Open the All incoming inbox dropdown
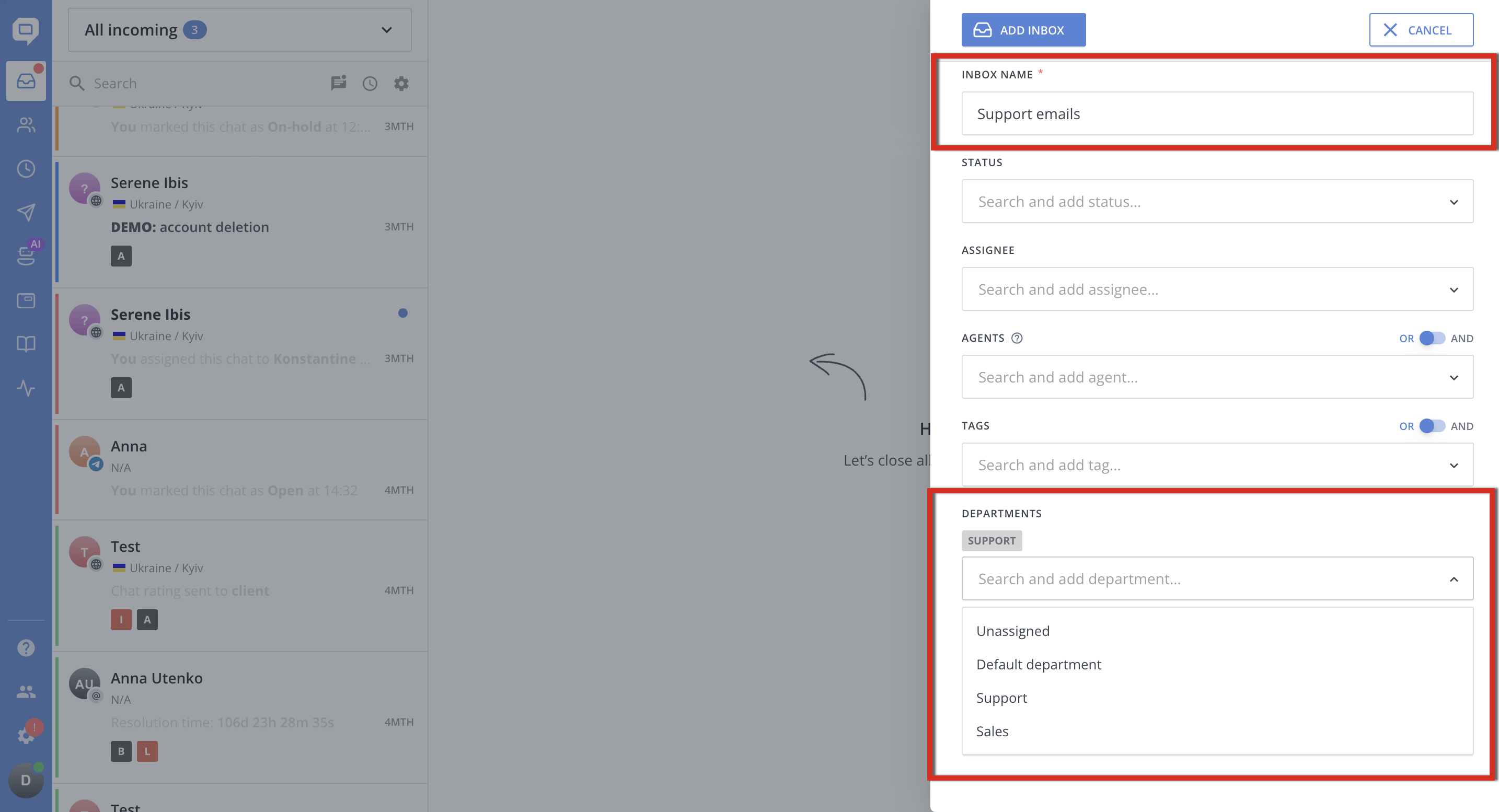 [x=240, y=30]
